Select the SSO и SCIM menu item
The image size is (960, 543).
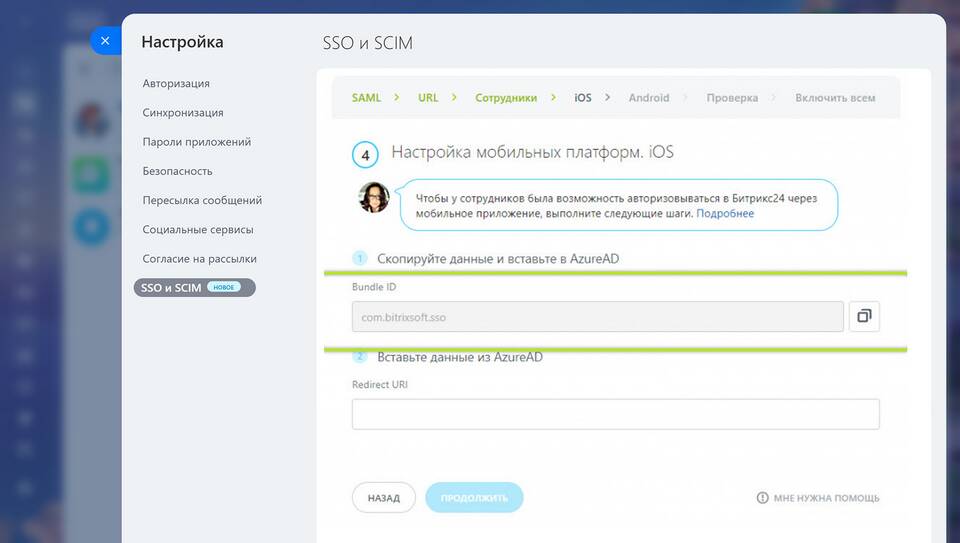pyautogui.click(x=195, y=288)
